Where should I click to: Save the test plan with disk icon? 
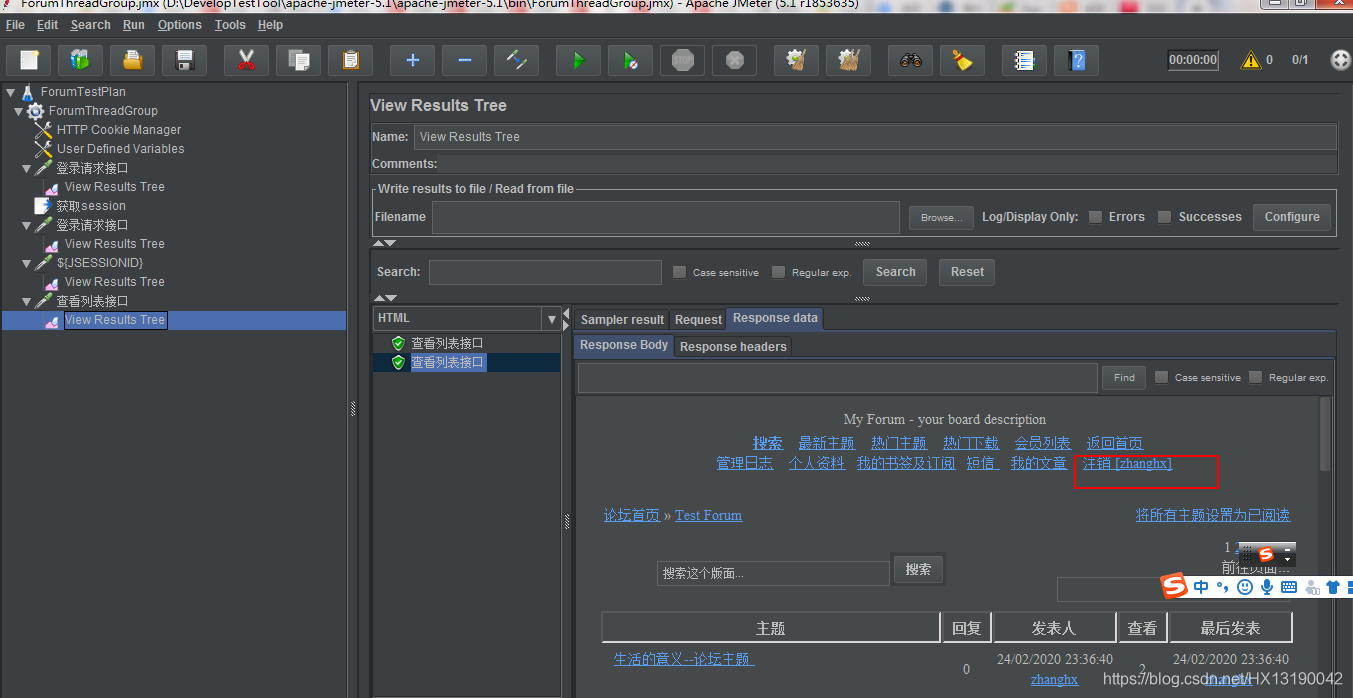tap(184, 60)
